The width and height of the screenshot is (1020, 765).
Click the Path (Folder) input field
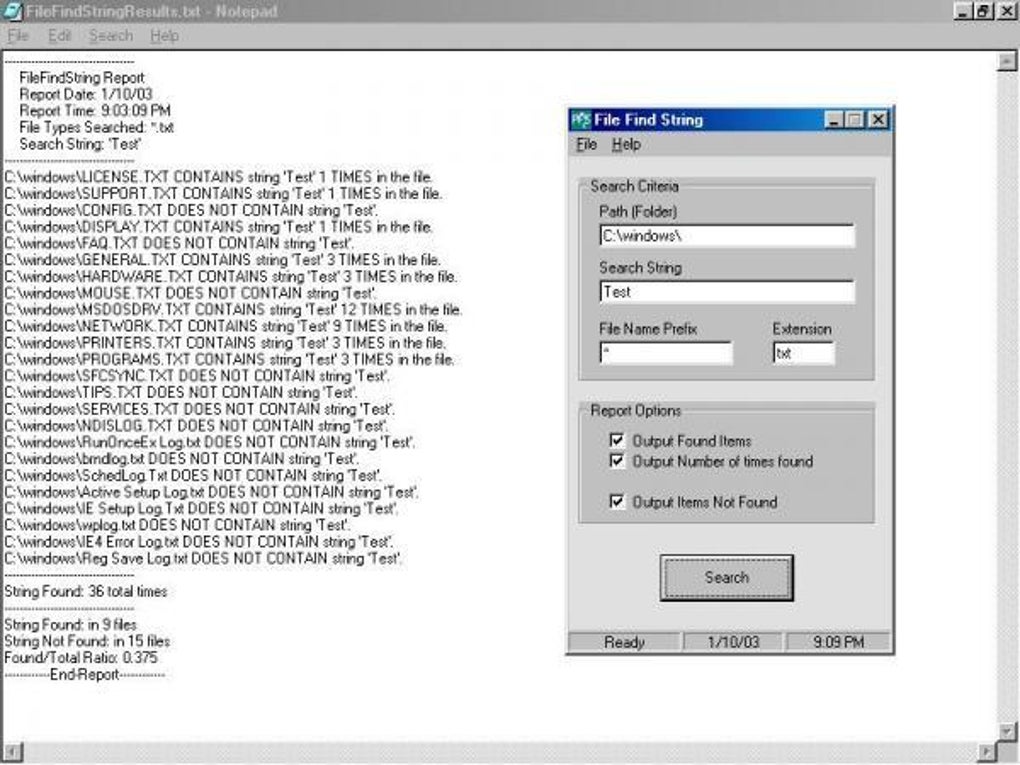(727, 235)
